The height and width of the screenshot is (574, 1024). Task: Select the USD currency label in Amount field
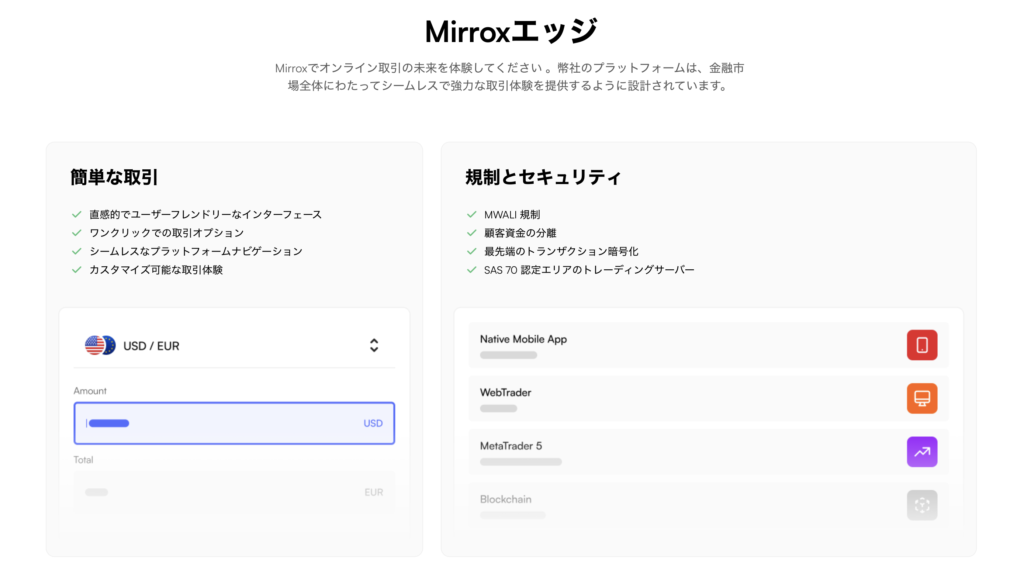373,423
